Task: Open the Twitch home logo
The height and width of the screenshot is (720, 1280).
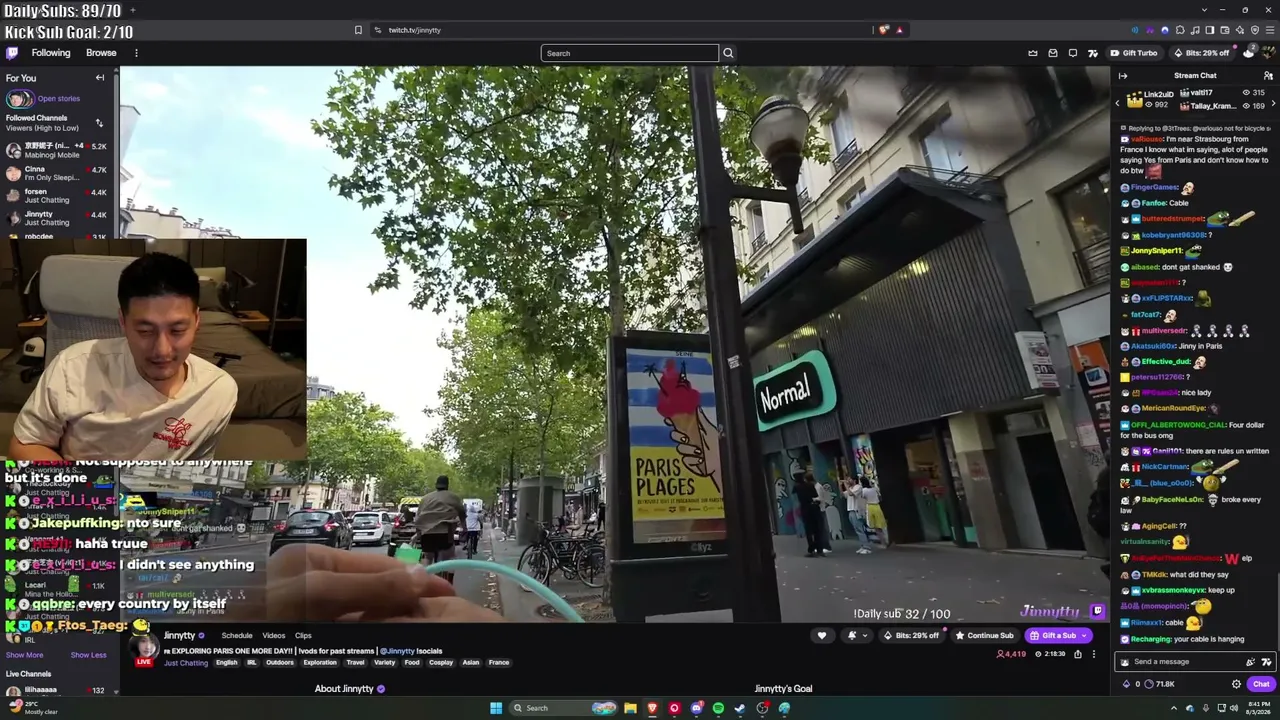Action: pos(12,53)
